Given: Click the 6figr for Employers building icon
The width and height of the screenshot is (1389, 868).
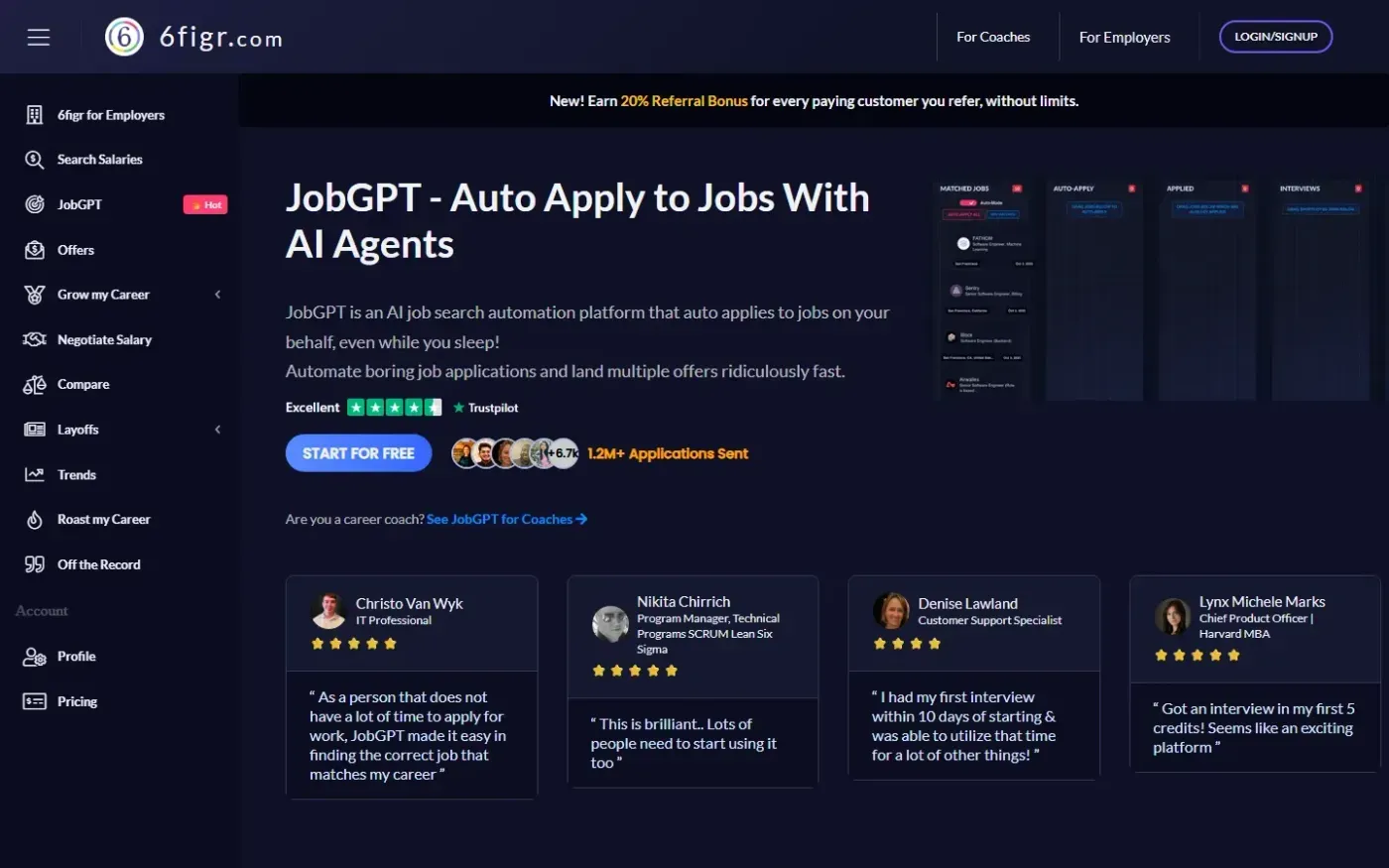Looking at the screenshot, I should [x=35, y=115].
